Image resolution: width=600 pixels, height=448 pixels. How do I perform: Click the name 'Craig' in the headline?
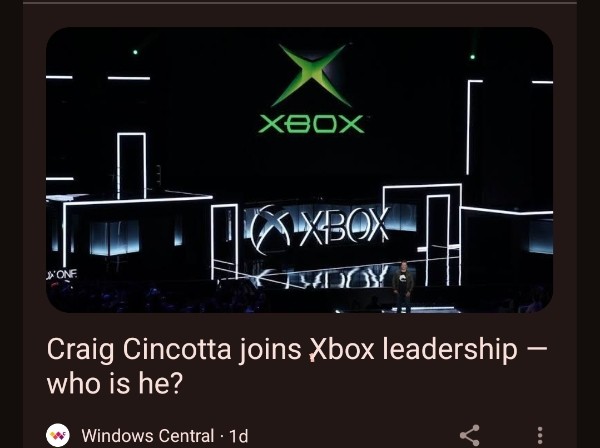coord(80,350)
